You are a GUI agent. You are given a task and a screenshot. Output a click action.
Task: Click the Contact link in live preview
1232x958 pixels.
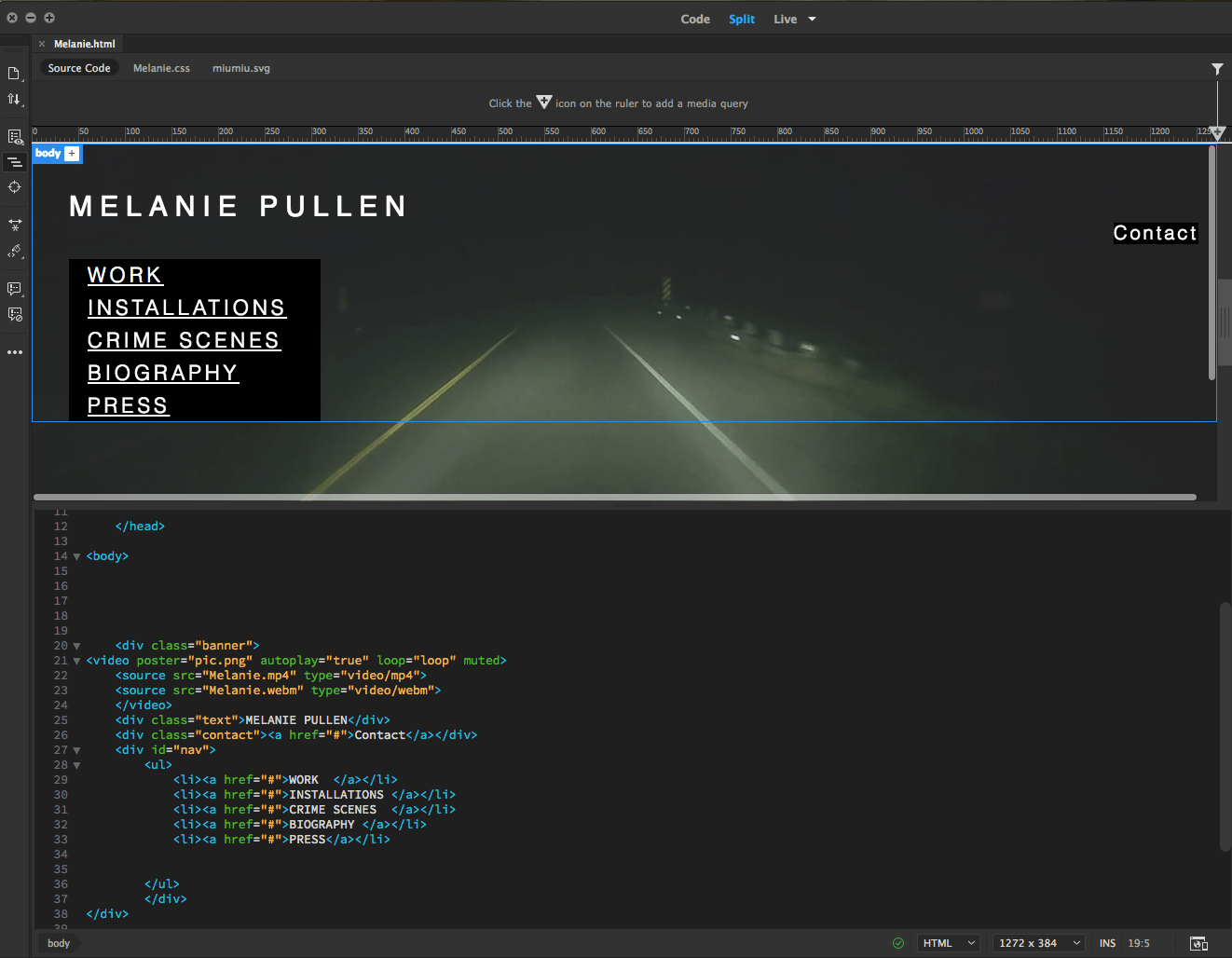(x=1155, y=233)
